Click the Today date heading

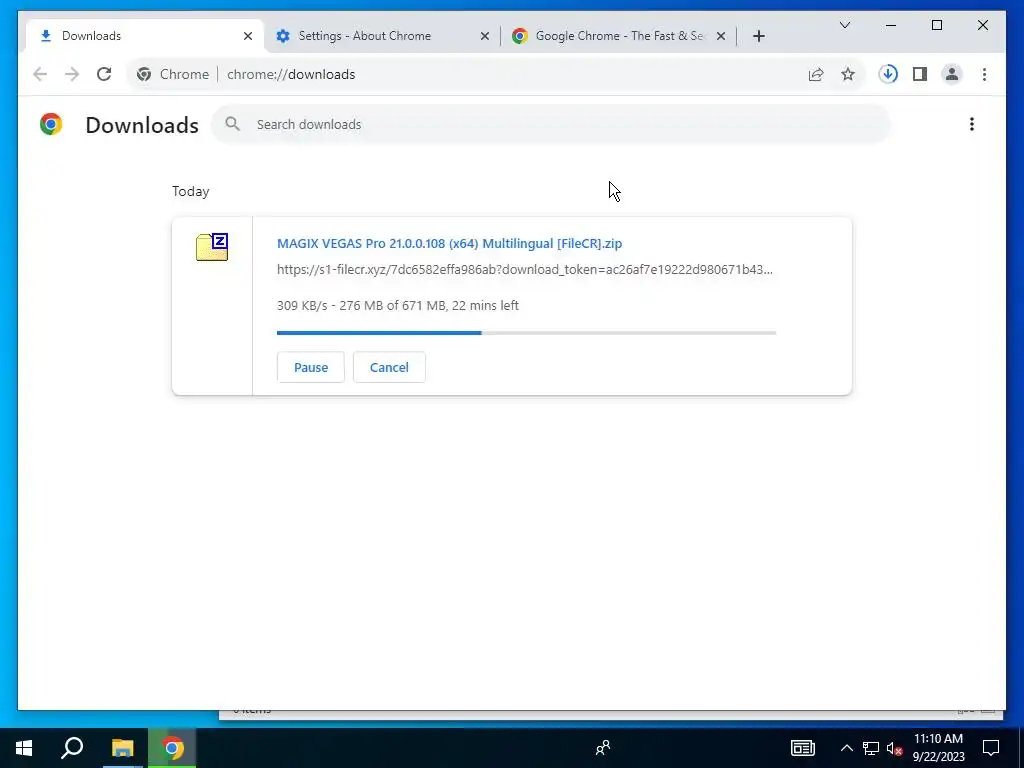(x=191, y=191)
